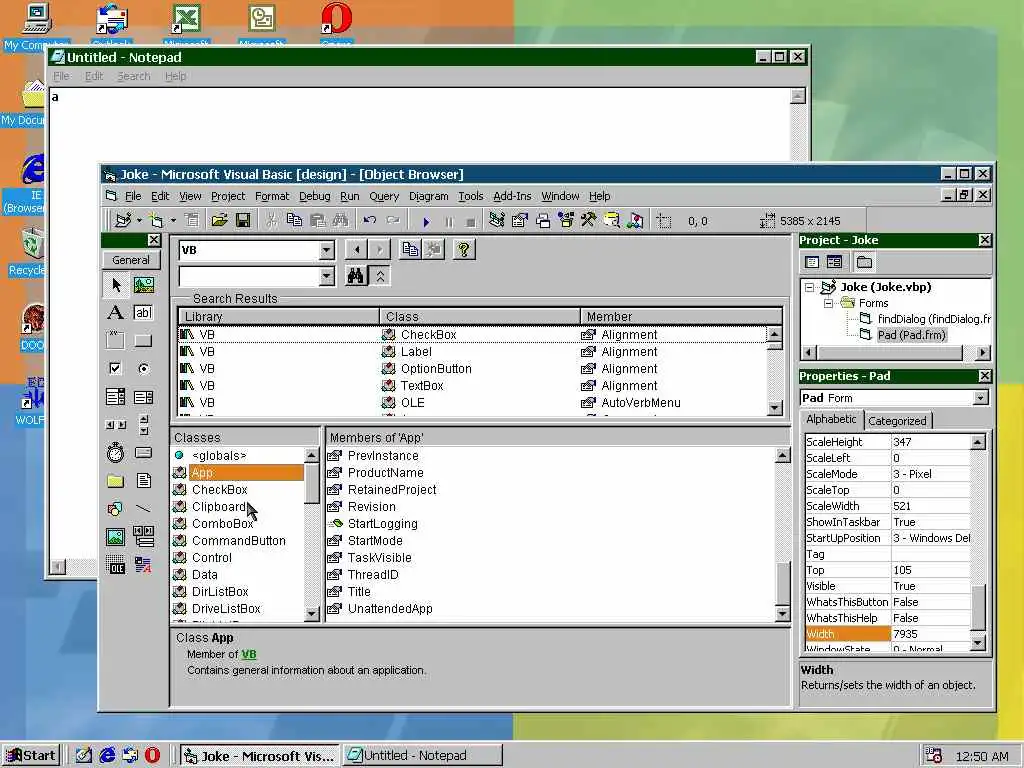Select the CheckBox tool in toolbox

116,368
